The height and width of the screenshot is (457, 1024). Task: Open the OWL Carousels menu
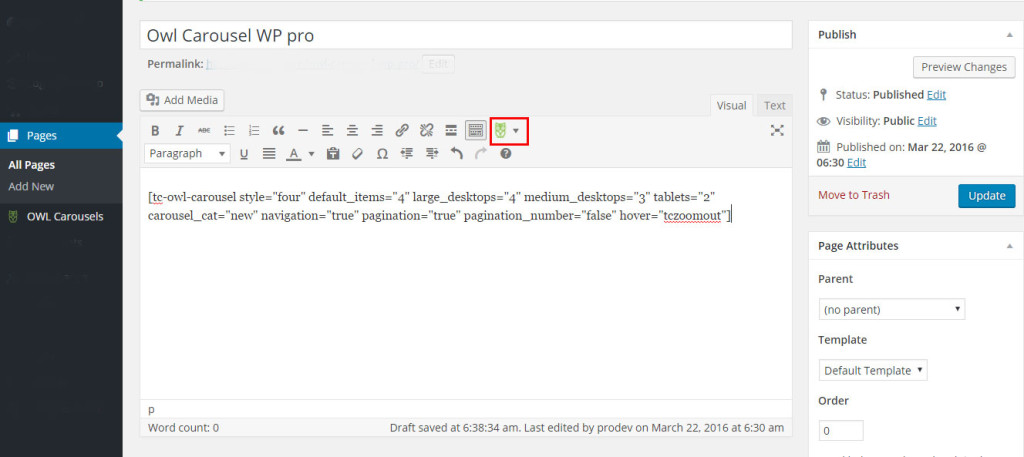[61, 216]
